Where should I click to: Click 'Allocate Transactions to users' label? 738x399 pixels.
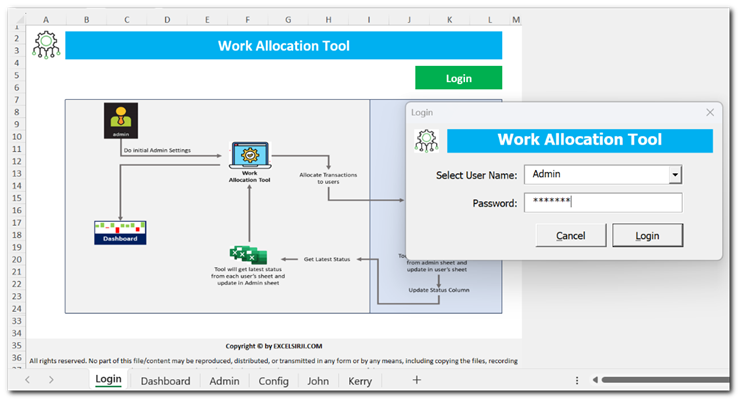pyautogui.click(x=328, y=178)
